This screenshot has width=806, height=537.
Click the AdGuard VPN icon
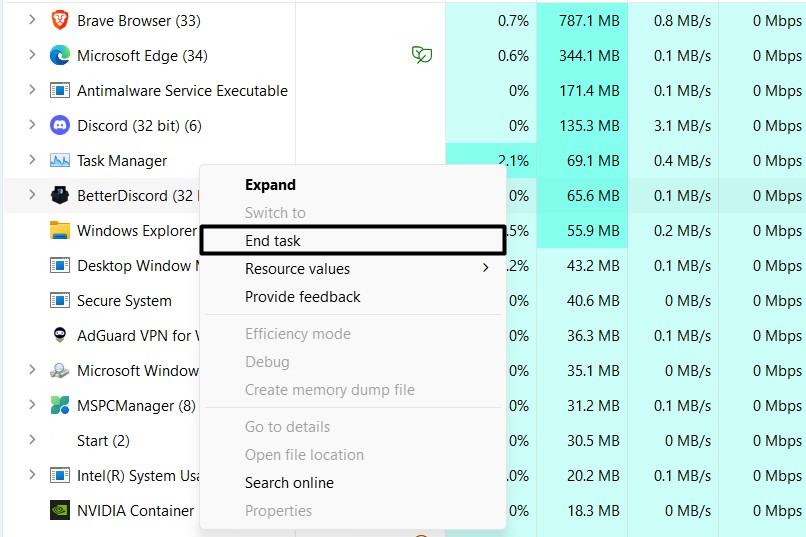pos(60,336)
